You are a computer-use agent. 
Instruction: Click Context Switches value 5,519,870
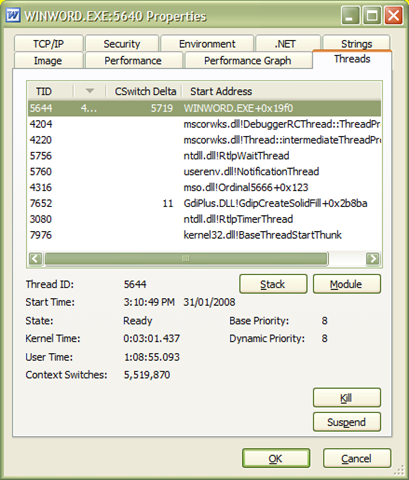click(x=147, y=375)
